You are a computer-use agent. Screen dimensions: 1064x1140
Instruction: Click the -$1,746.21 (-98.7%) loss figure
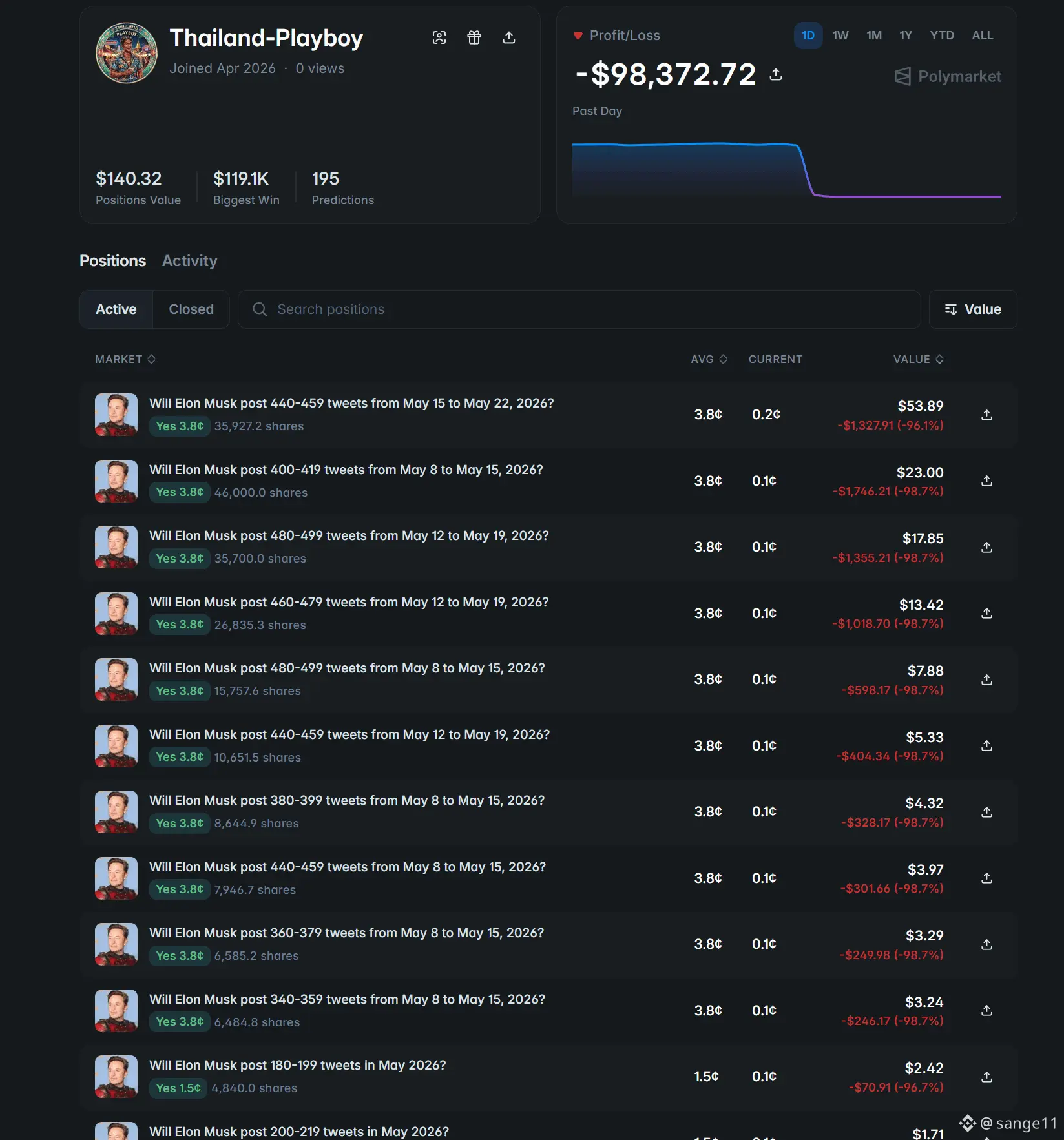point(888,492)
